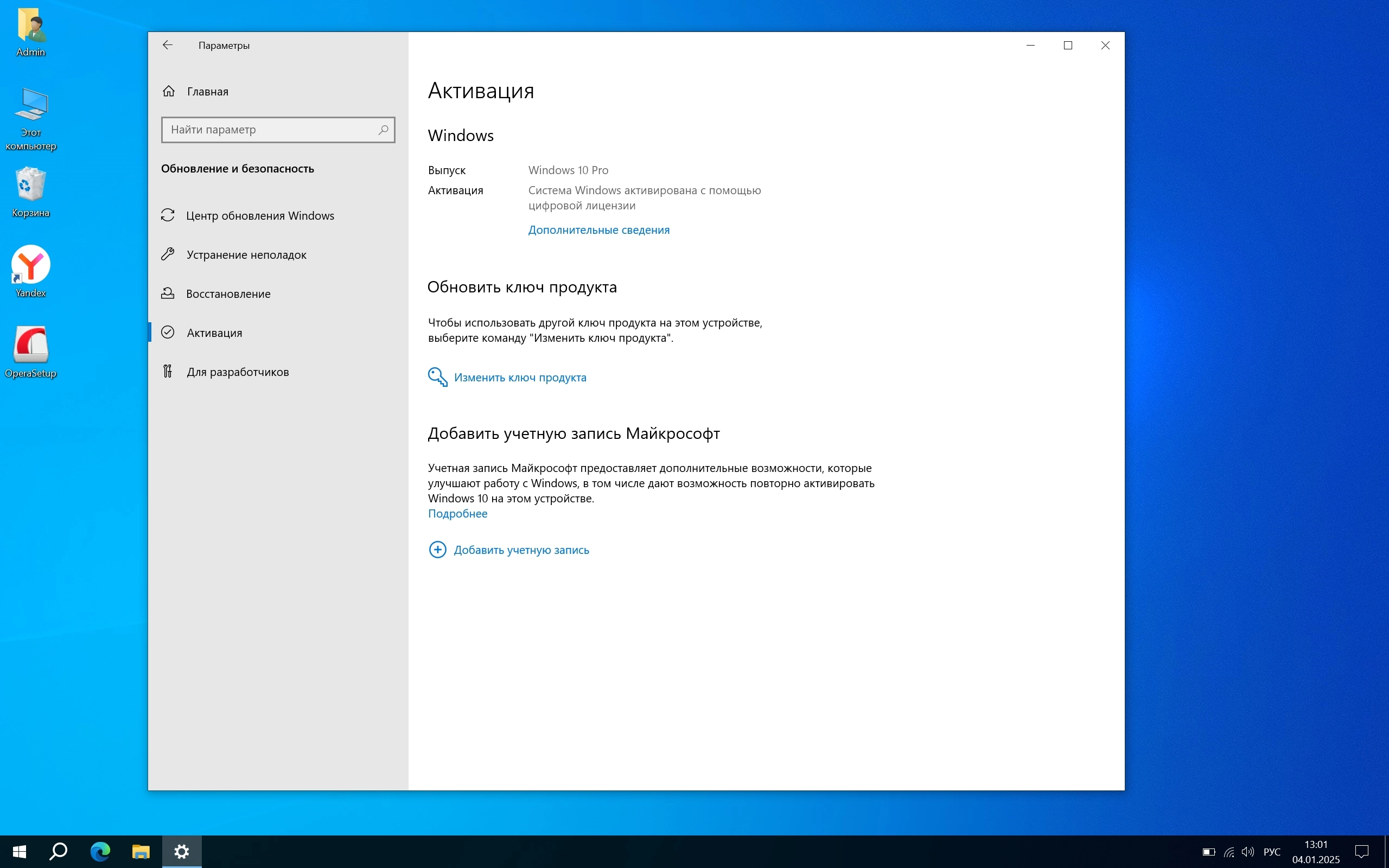Click Добавить учетную запись plus button
The height and width of the screenshot is (868, 1389).
point(437,550)
